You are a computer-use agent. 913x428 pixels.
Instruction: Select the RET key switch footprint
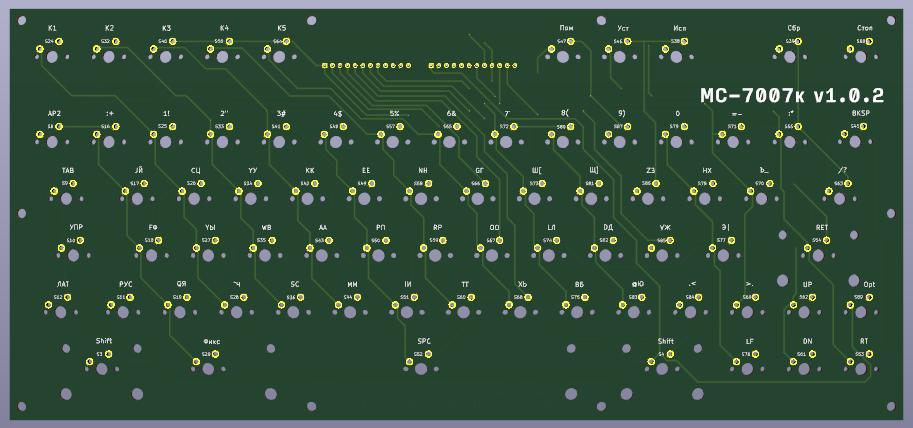click(820, 257)
